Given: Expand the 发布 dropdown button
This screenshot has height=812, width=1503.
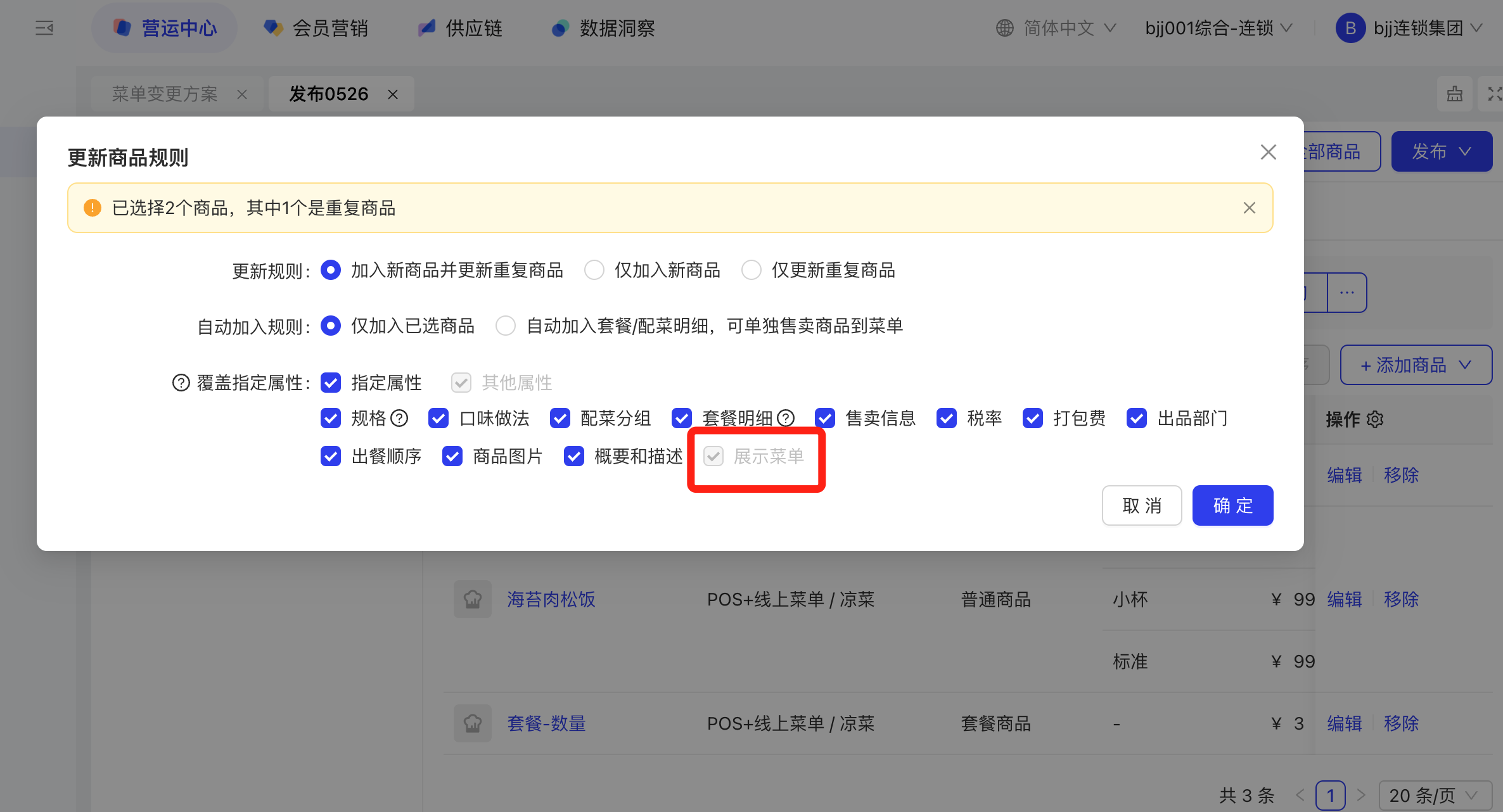Looking at the screenshot, I should (1441, 151).
